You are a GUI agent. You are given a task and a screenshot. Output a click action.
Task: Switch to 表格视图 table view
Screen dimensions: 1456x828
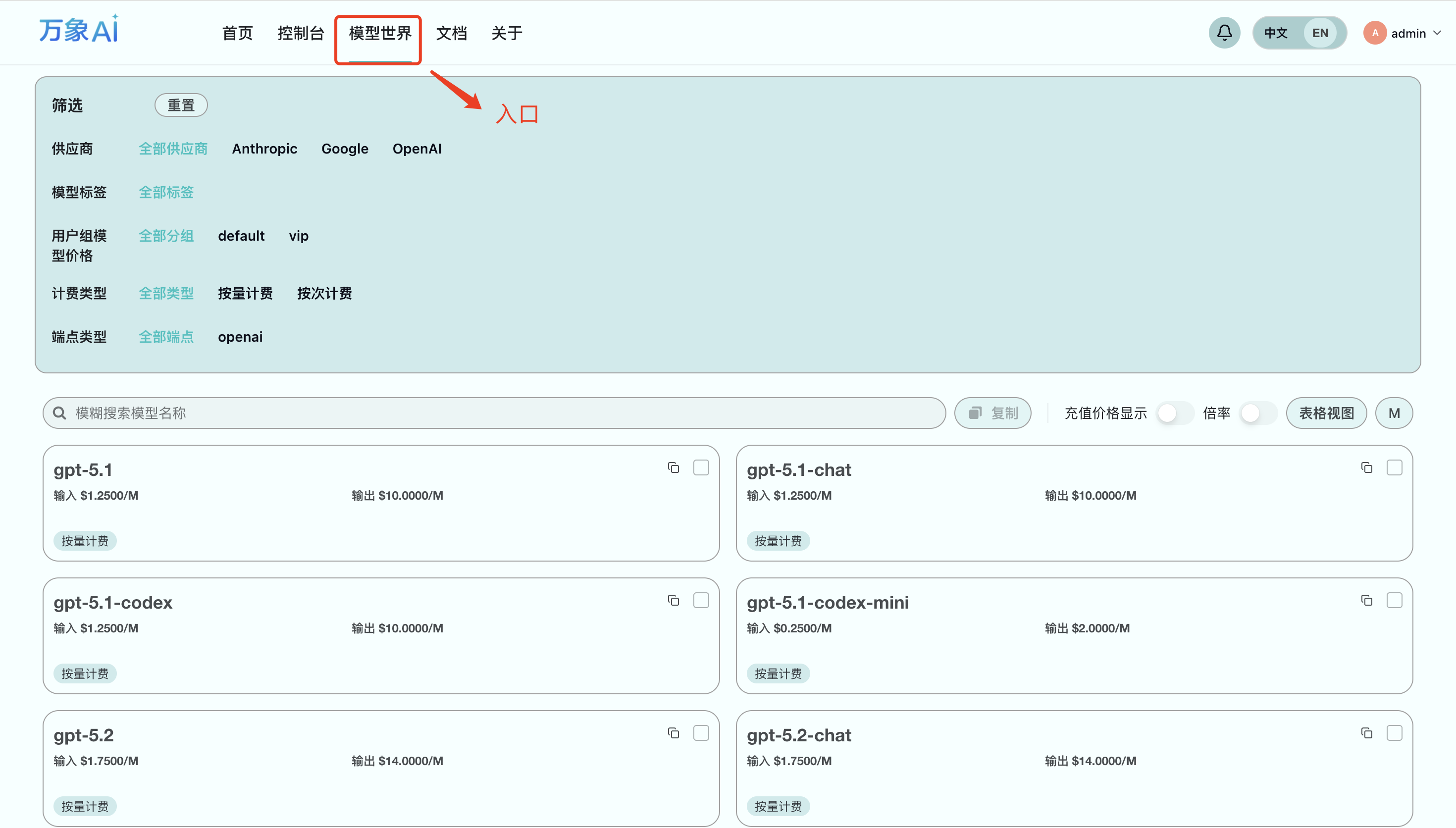(x=1326, y=414)
